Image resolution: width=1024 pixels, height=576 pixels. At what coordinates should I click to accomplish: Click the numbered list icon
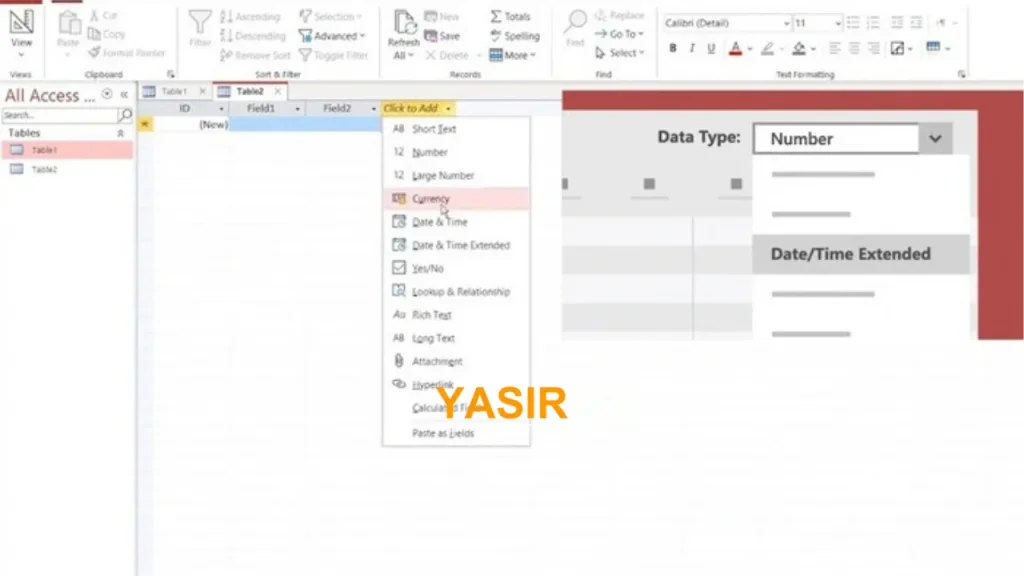pyautogui.click(x=873, y=23)
